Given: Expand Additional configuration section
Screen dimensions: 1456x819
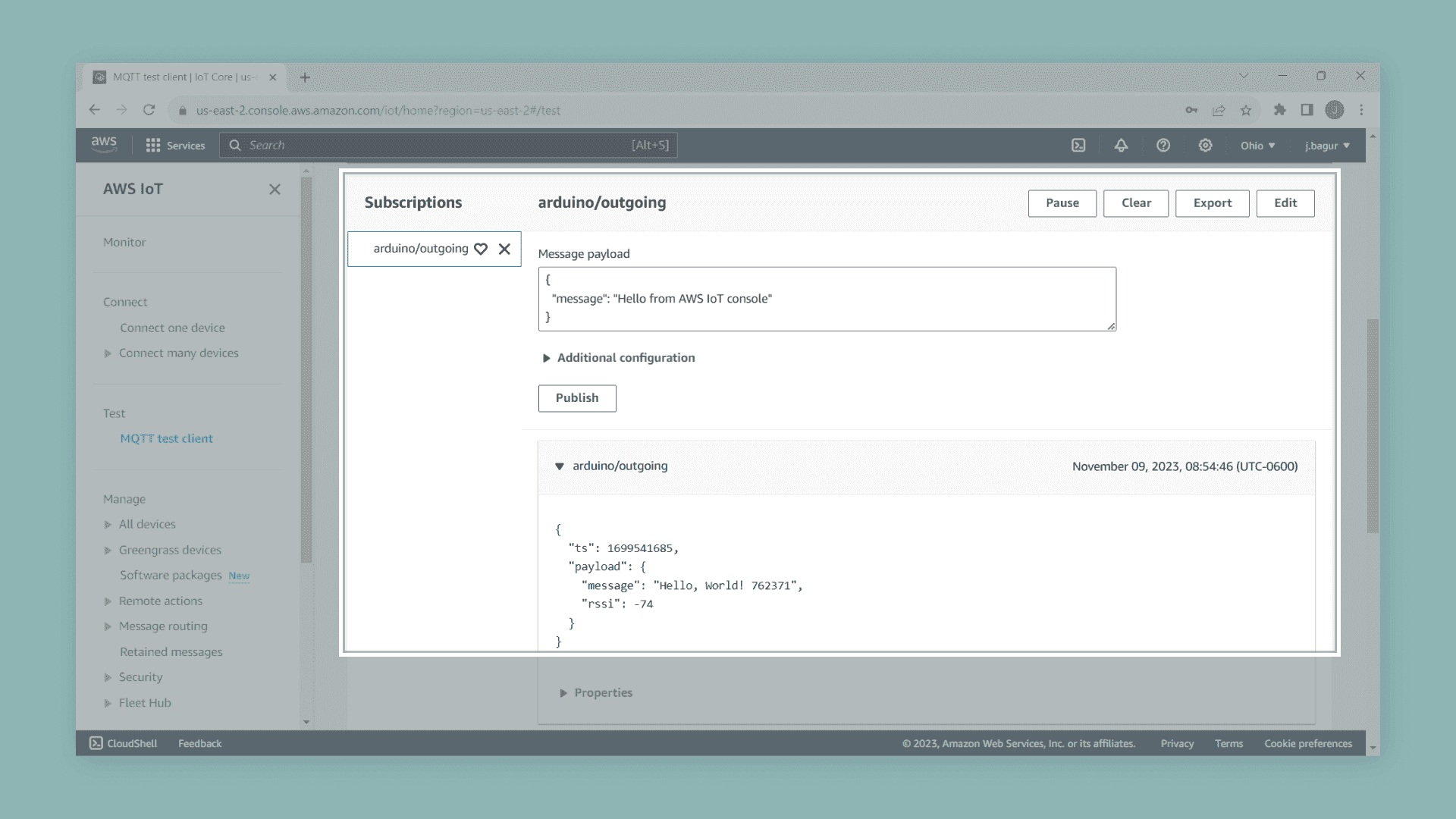Looking at the screenshot, I should click(x=618, y=358).
